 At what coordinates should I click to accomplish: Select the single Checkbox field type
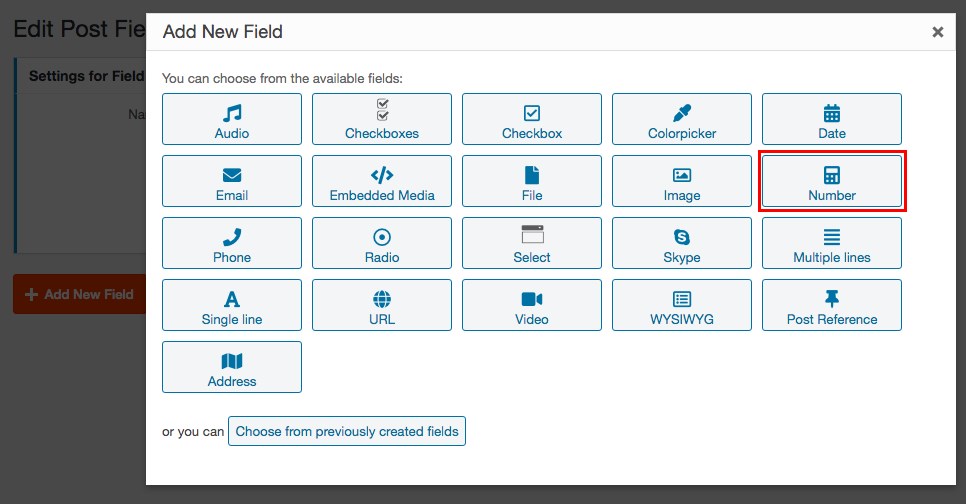[x=532, y=119]
